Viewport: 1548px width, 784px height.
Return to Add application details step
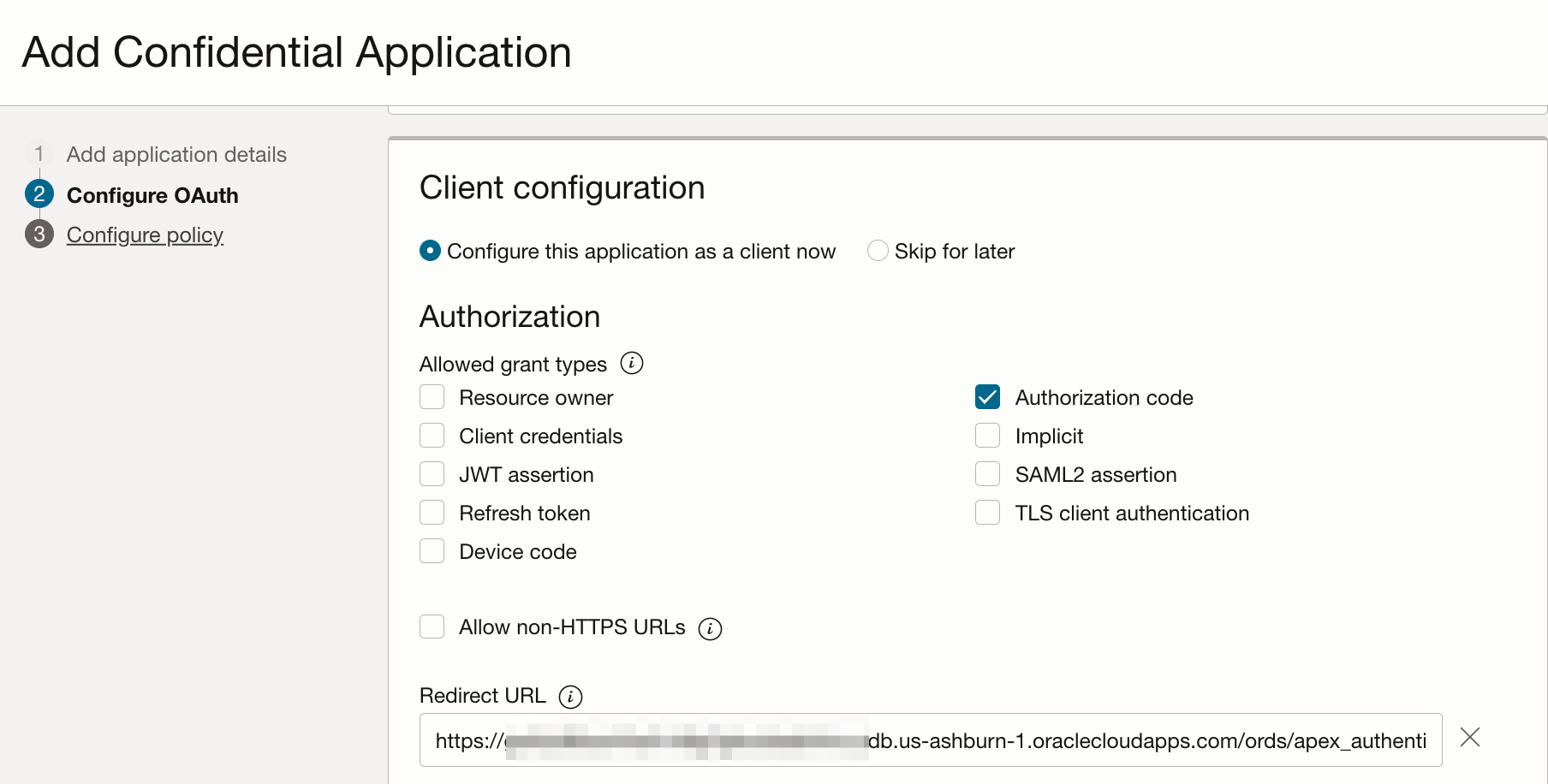176,154
